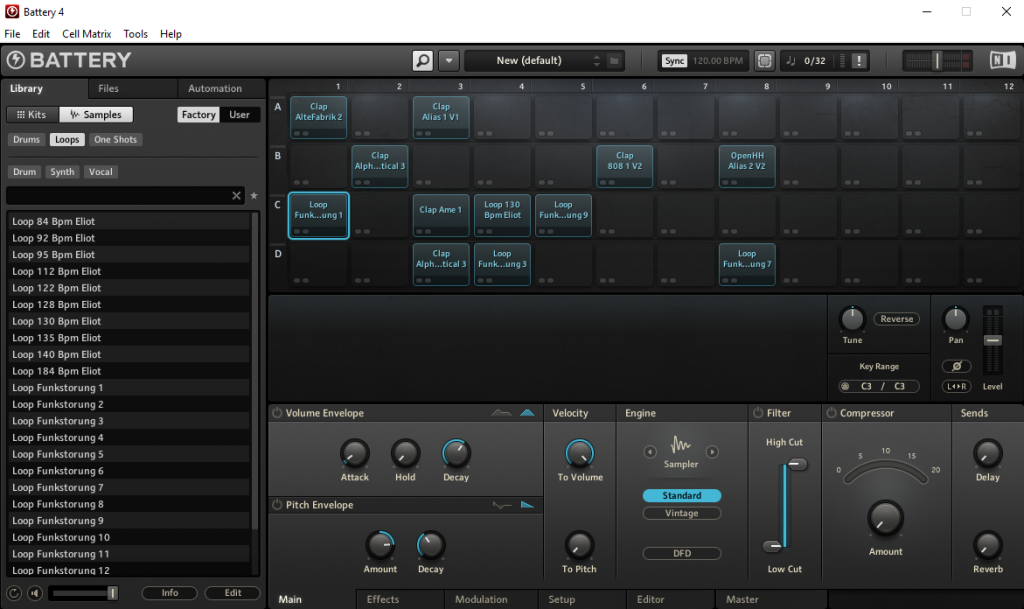1024x609 pixels.
Task: Click the MIDI learn icon in Key Range
Action: (x=845, y=386)
